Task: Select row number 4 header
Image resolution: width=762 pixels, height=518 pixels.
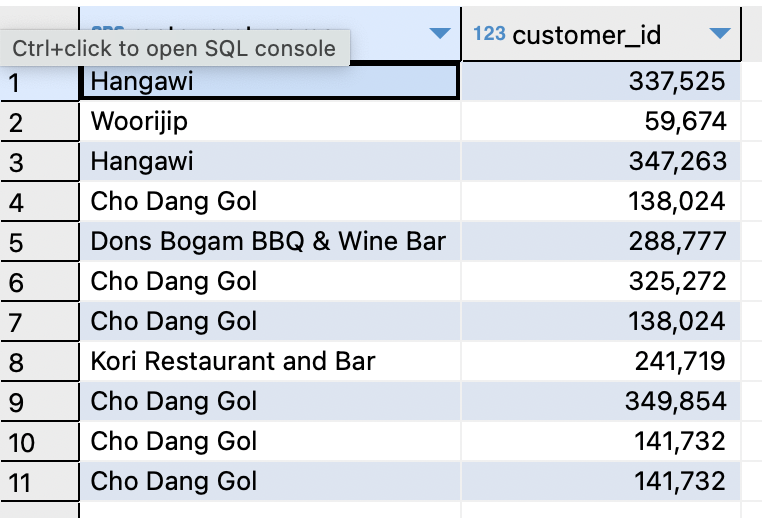Action: [x=39, y=202]
